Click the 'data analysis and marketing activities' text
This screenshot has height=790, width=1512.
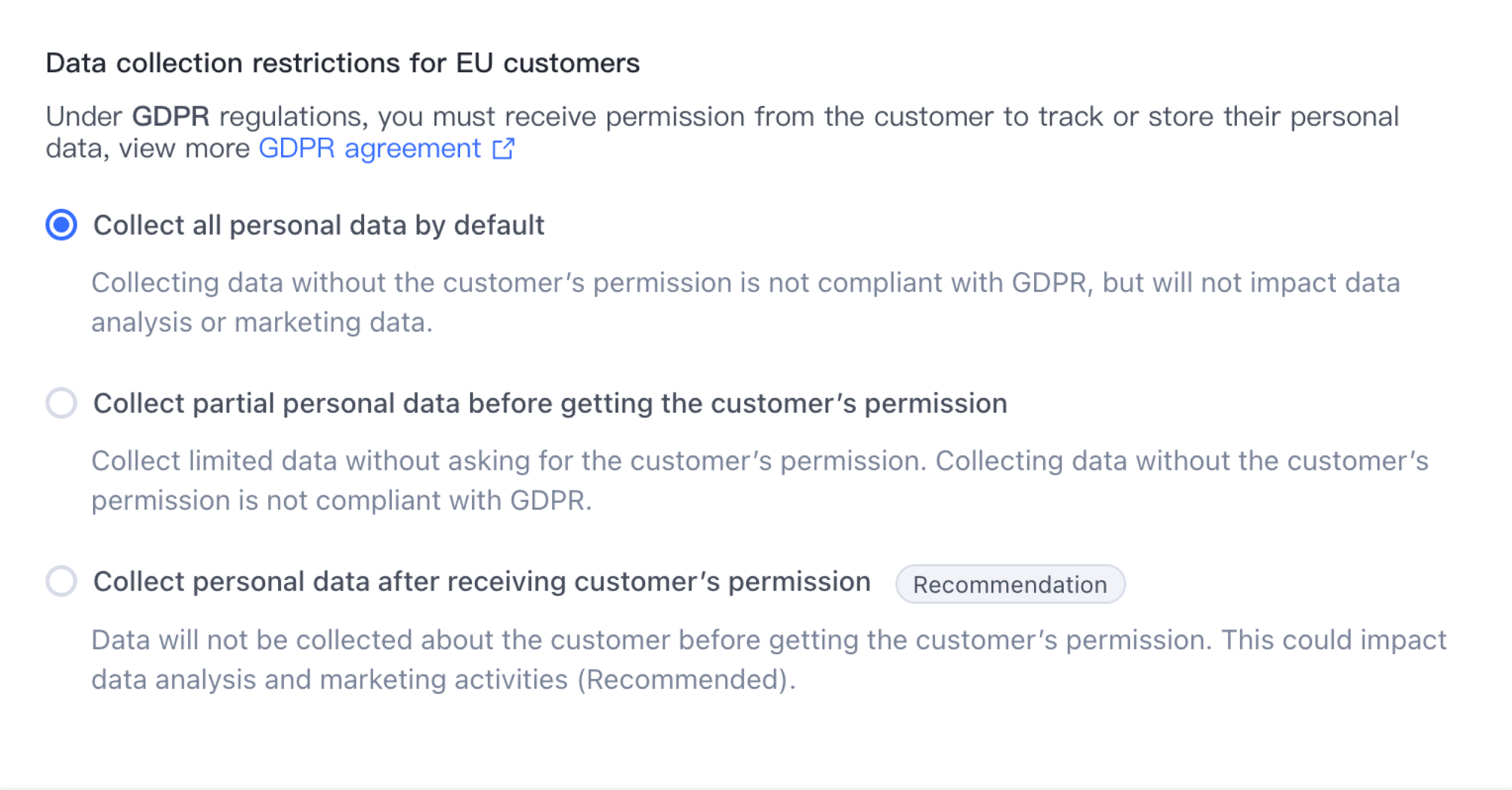pyautogui.click(x=329, y=680)
